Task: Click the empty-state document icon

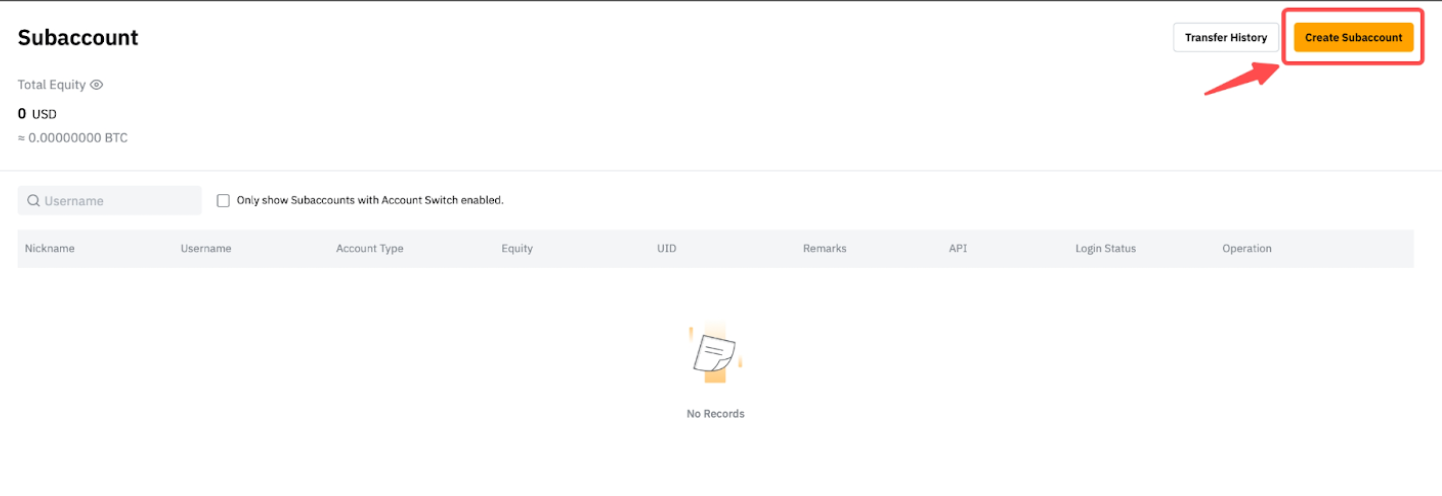Action: tap(715, 355)
